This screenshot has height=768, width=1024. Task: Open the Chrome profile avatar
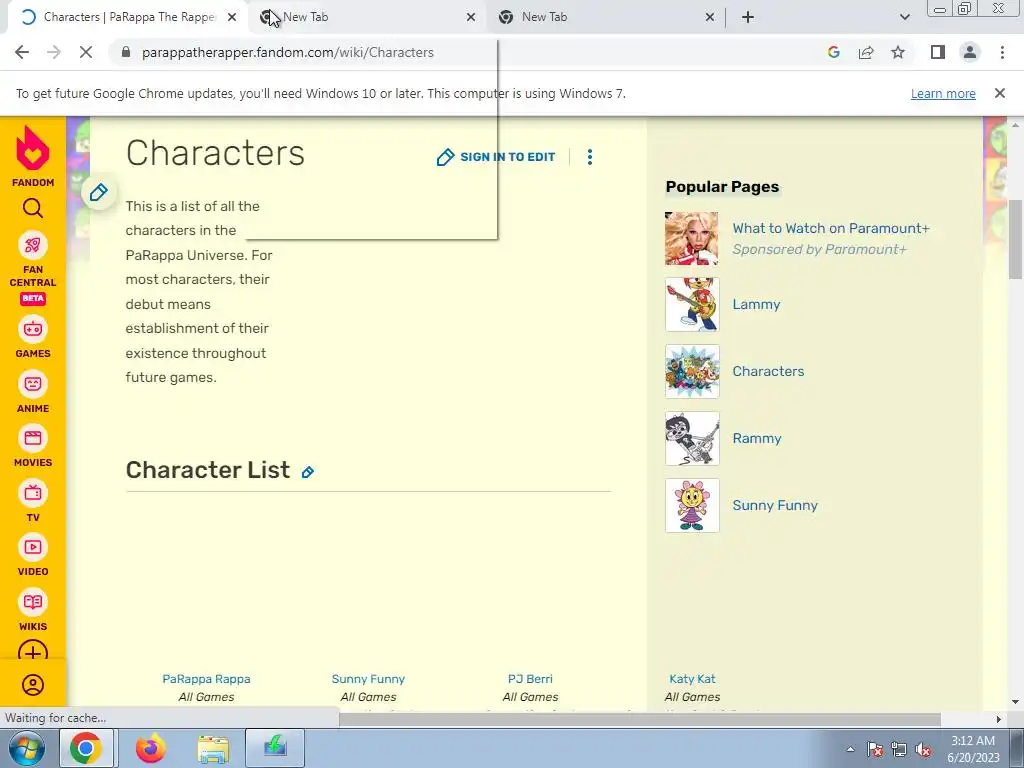click(970, 52)
